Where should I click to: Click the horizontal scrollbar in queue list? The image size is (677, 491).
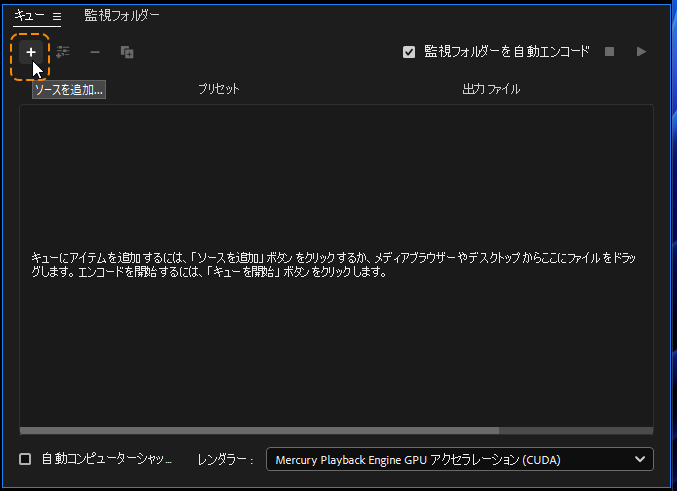click(x=259, y=431)
